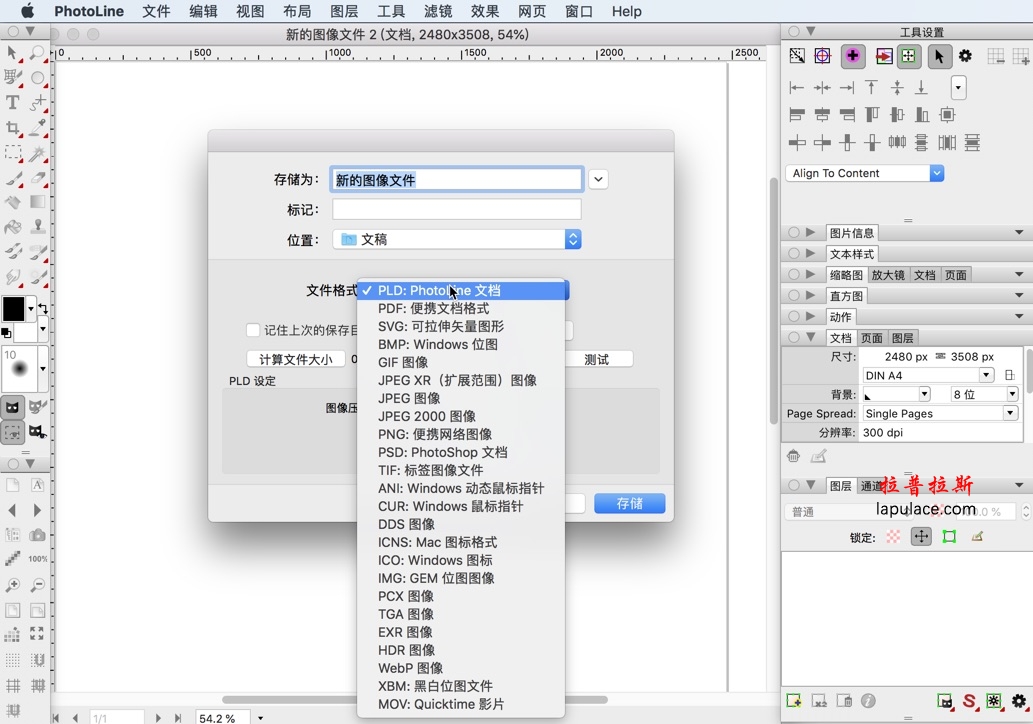Open the 文件 menu
Viewport: 1033px width, 724px height.
tap(156, 11)
